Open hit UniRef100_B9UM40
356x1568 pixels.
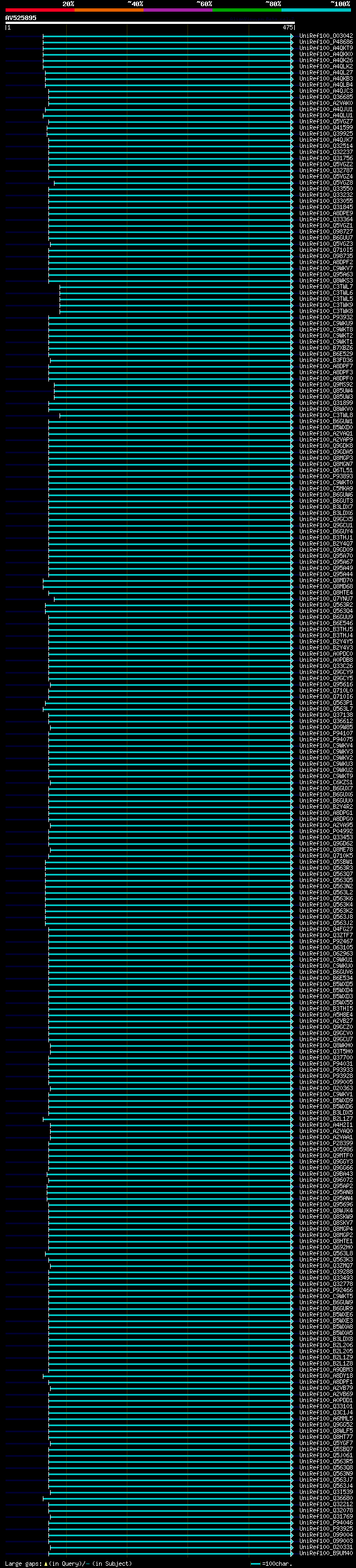[326, 1553]
